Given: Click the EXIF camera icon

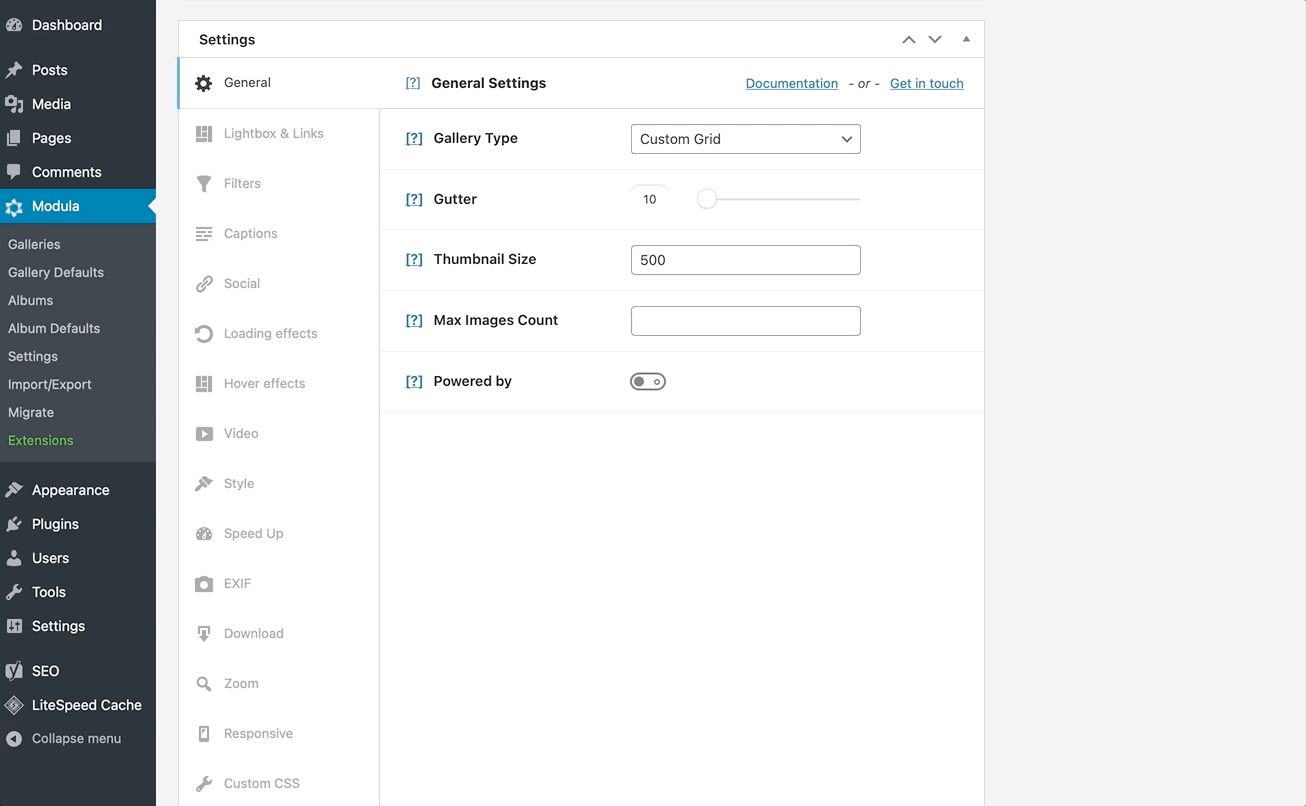Looking at the screenshot, I should tap(204, 583).
